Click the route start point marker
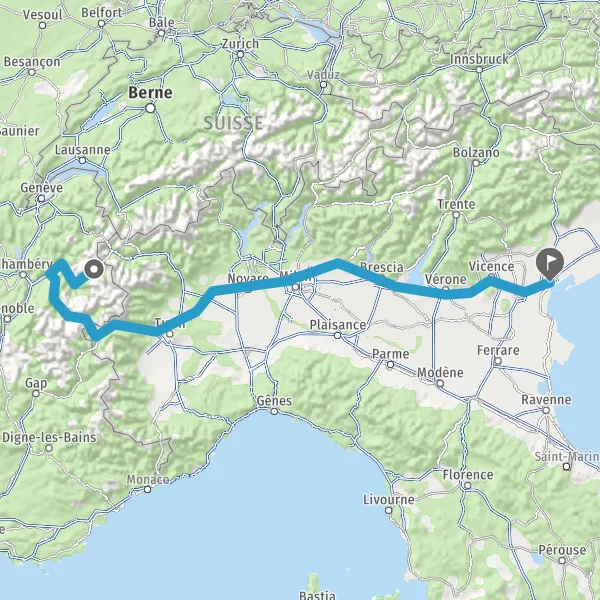The image size is (600, 600). 94,269
